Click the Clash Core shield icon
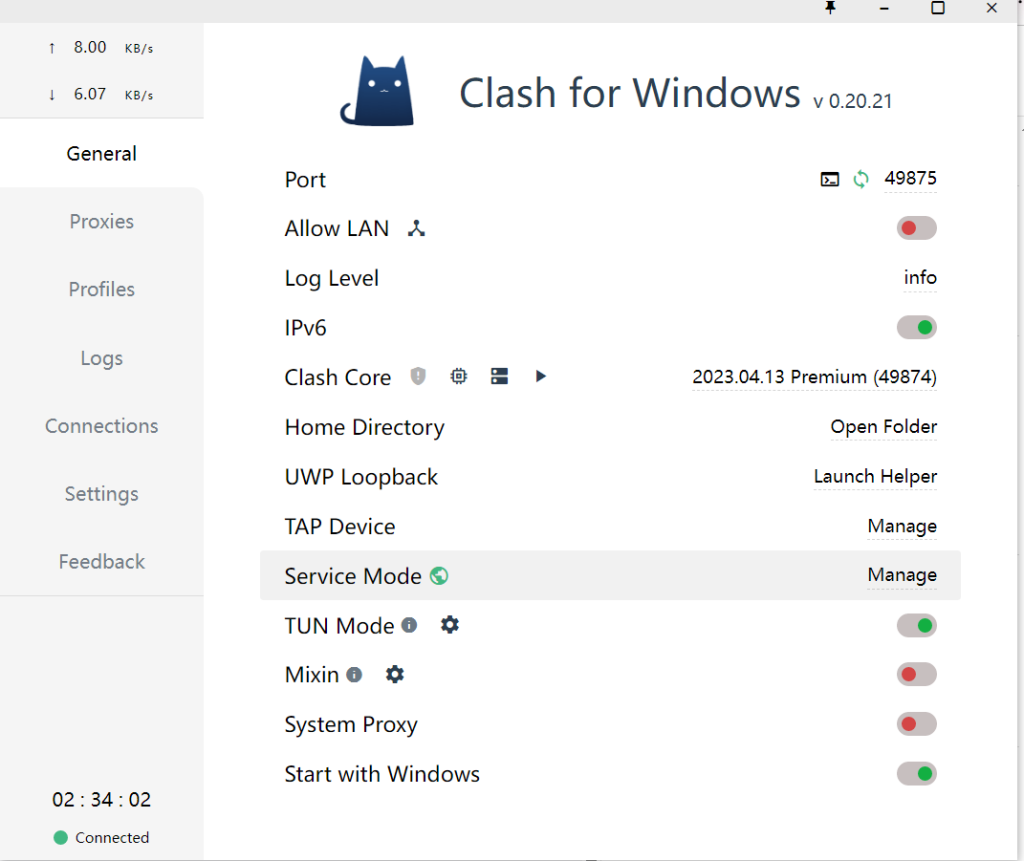Viewport: 1024px width, 861px height. [x=418, y=376]
